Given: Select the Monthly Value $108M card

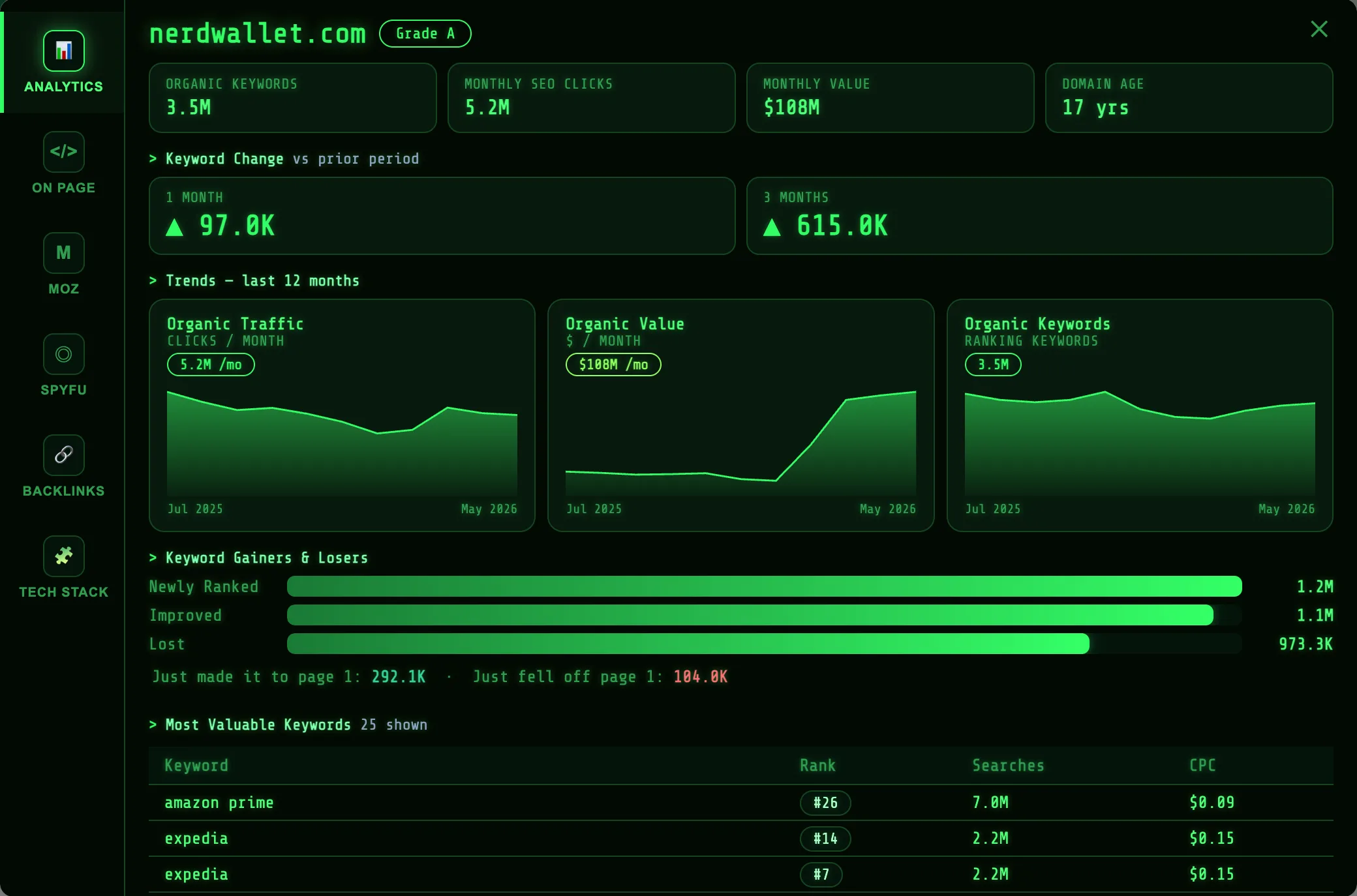Looking at the screenshot, I should (890, 98).
